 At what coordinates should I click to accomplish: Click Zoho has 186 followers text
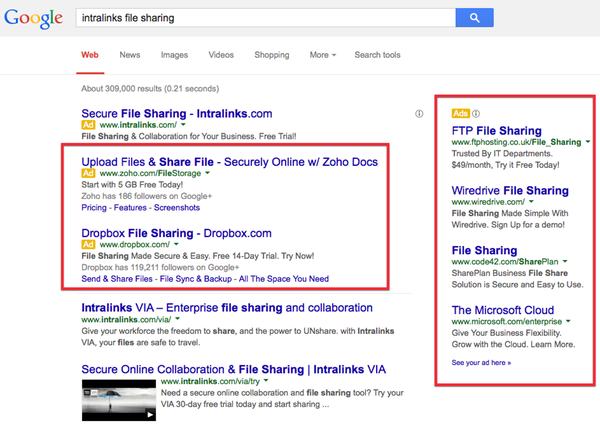pos(146,196)
